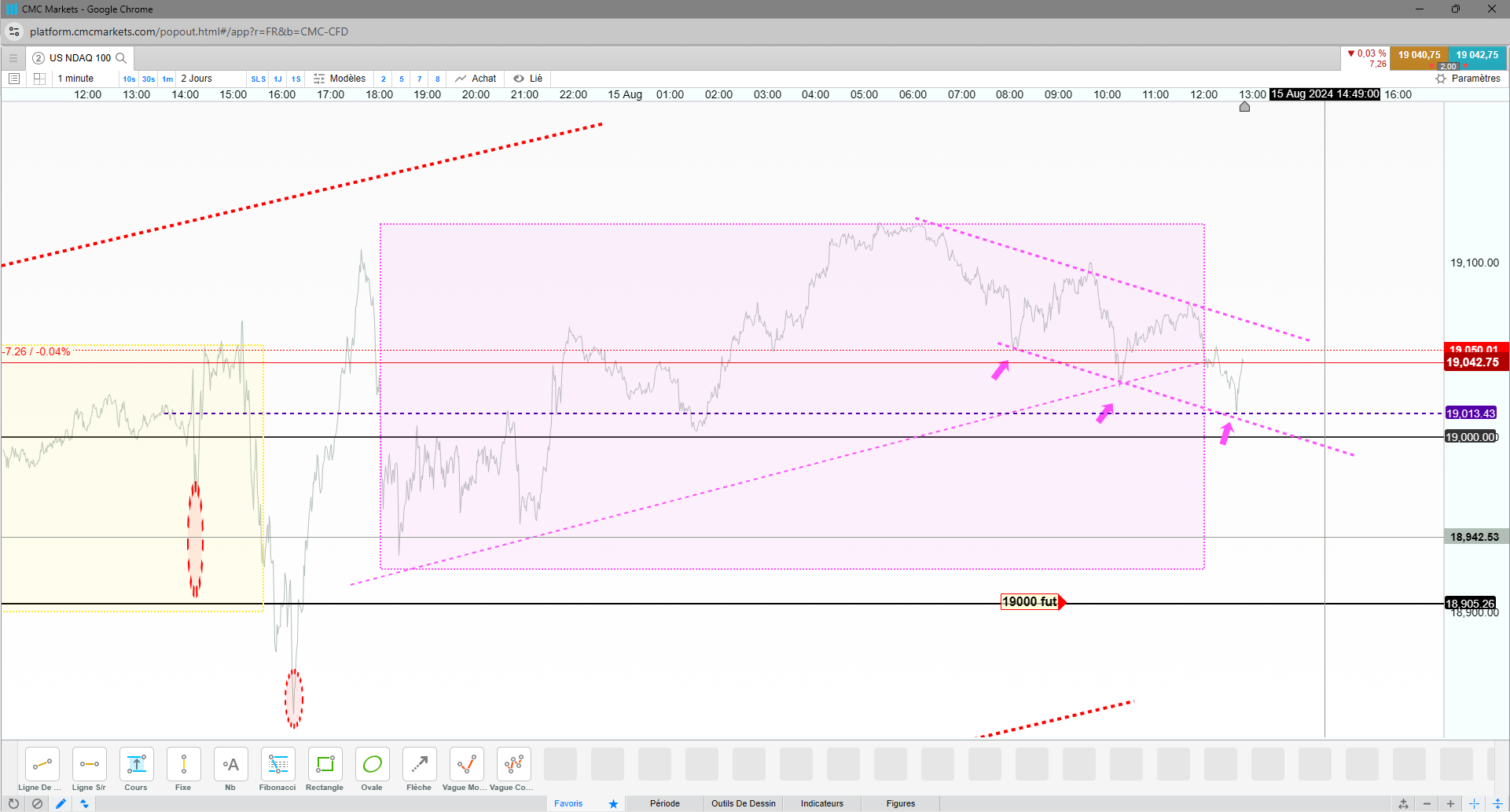Image resolution: width=1510 pixels, height=812 pixels.
Task: Expand the Modèles templates menu
Action: [x=340, y=79]
